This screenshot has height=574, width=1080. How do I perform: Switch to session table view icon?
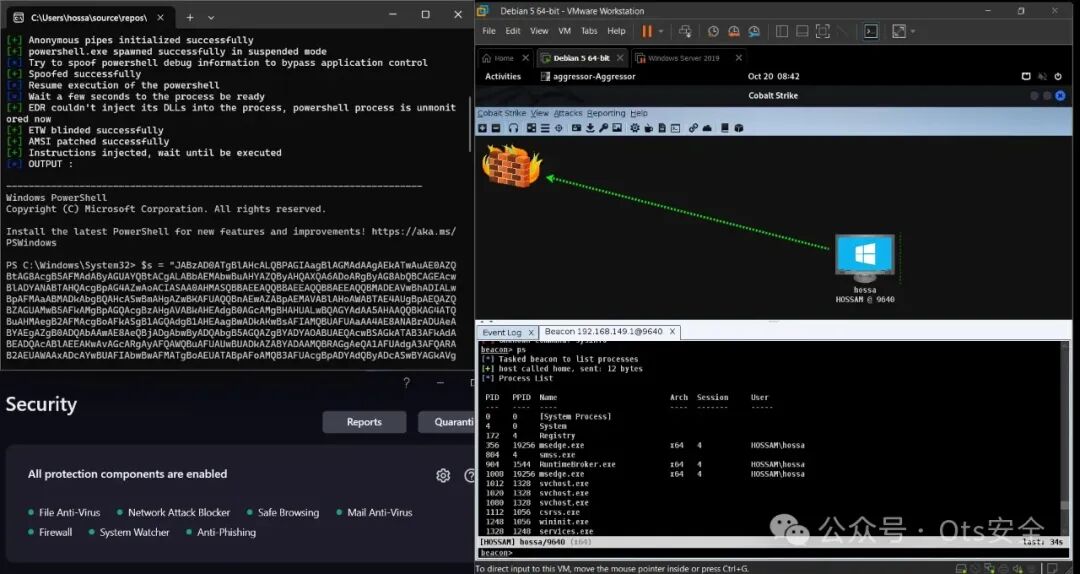pos(545,128)
